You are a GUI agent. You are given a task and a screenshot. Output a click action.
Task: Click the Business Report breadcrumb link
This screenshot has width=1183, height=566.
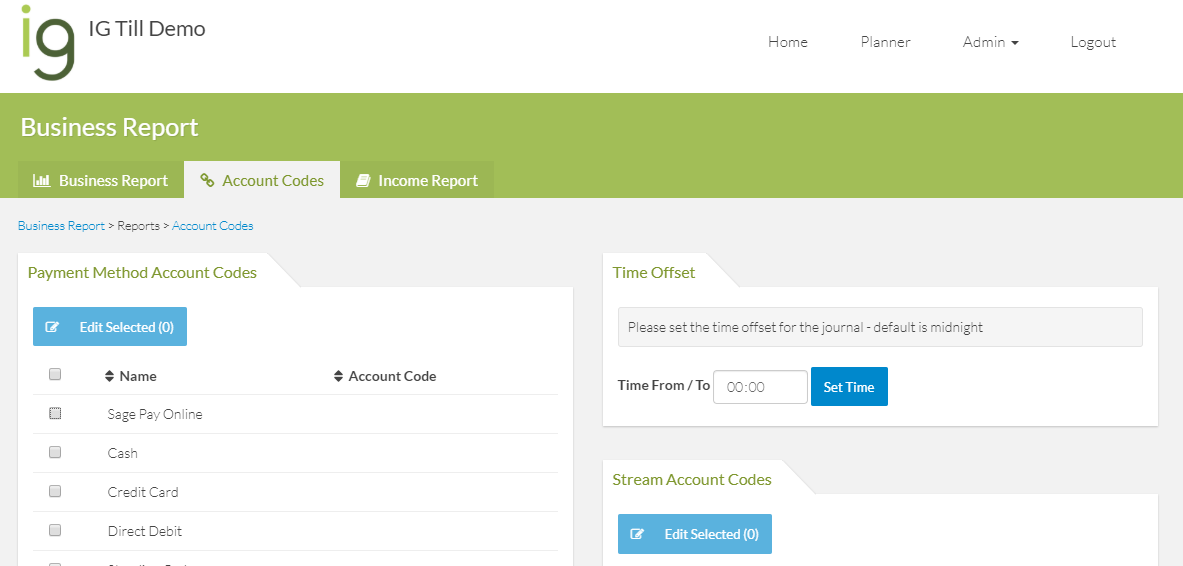61,226
